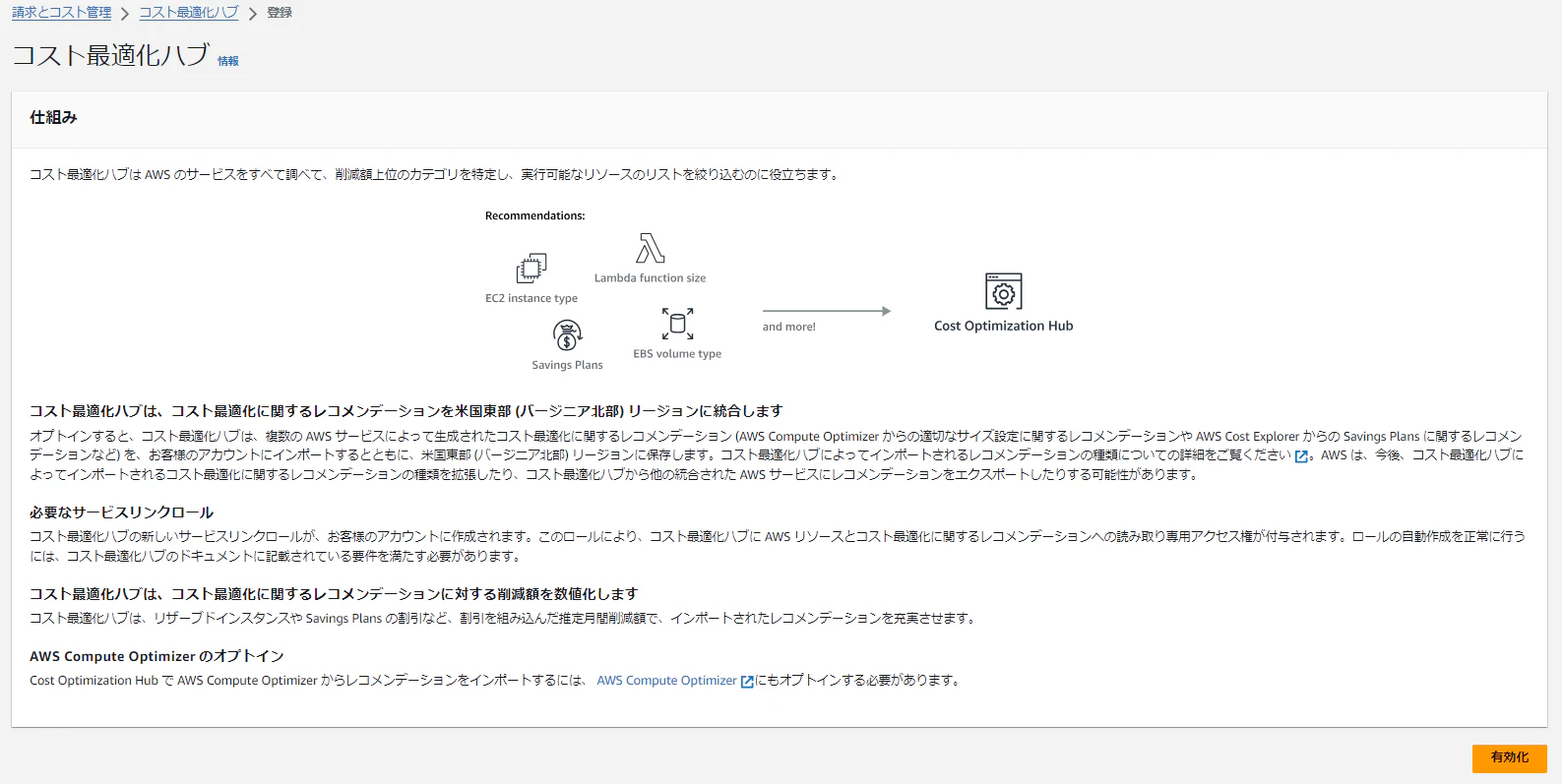The height and width of the screenshot is (784, 1562).
Task: Click the arrow pointing to Cost Optimization Hub
Action: tap(827, 311)
